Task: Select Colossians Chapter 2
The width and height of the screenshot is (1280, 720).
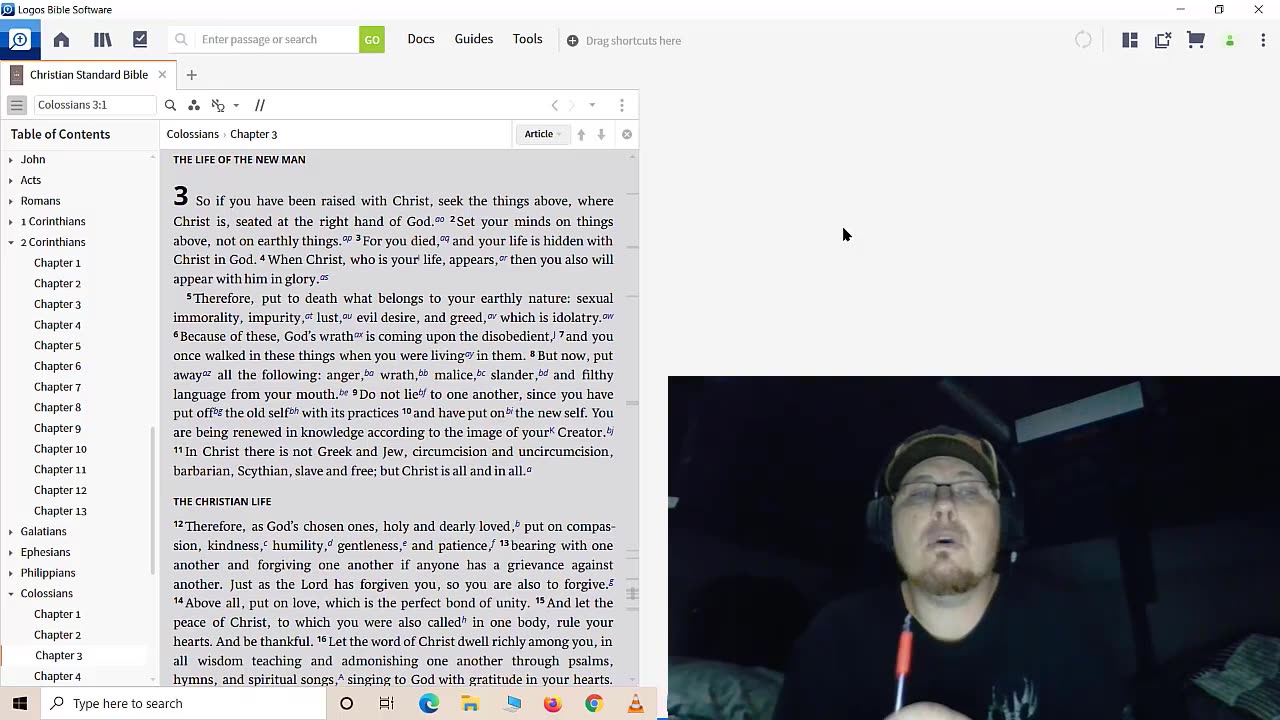Action: (x=57, y=635)
